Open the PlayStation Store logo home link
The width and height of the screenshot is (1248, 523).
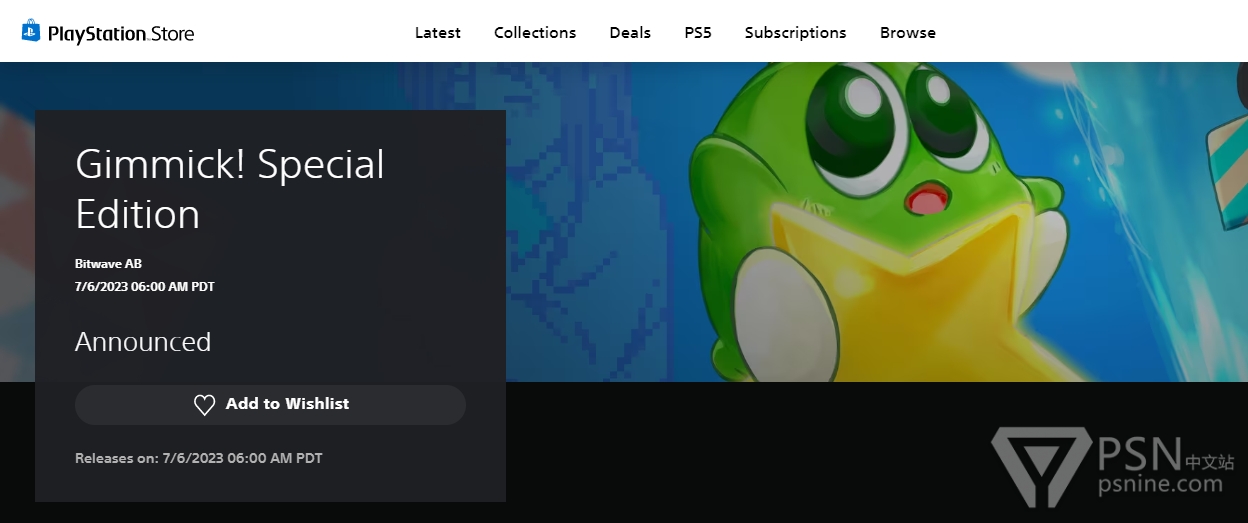pos(108,32)
